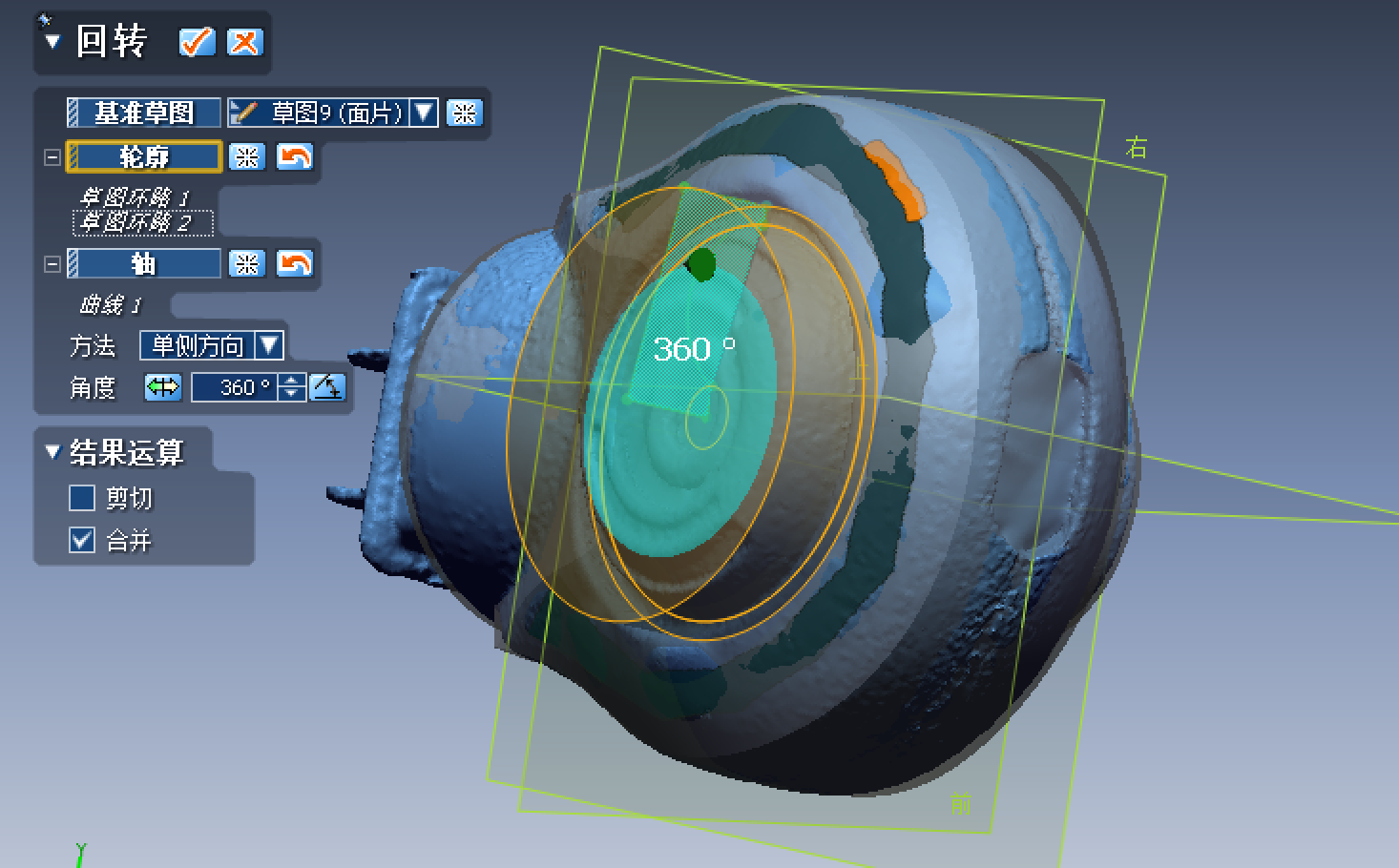Uncheck the 合并 checkbox
Viewport: 1399px width, 868px height.
[x=82, y=541]
